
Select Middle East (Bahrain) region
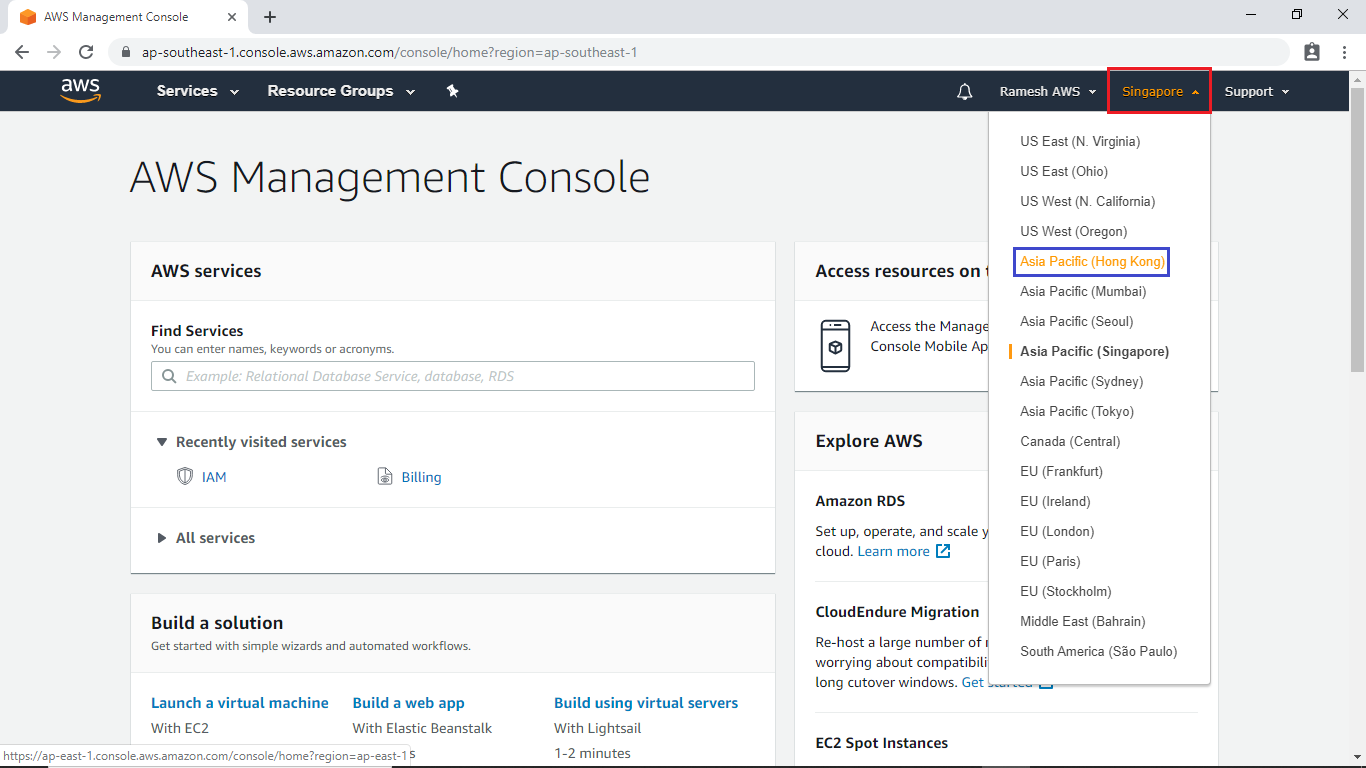[1083, 621]
